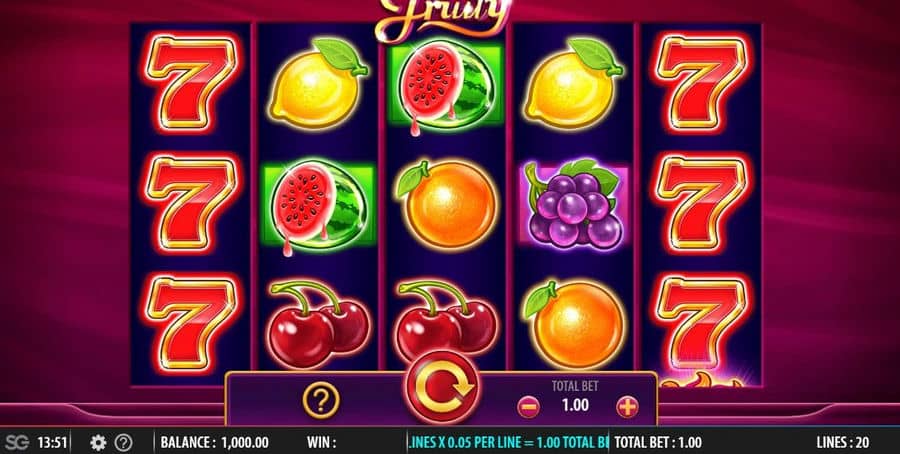Image resolution: width=900 pixels, height=454 pixels.
Task: Open settings gear in the bottom bar
Action: [98, 443]
